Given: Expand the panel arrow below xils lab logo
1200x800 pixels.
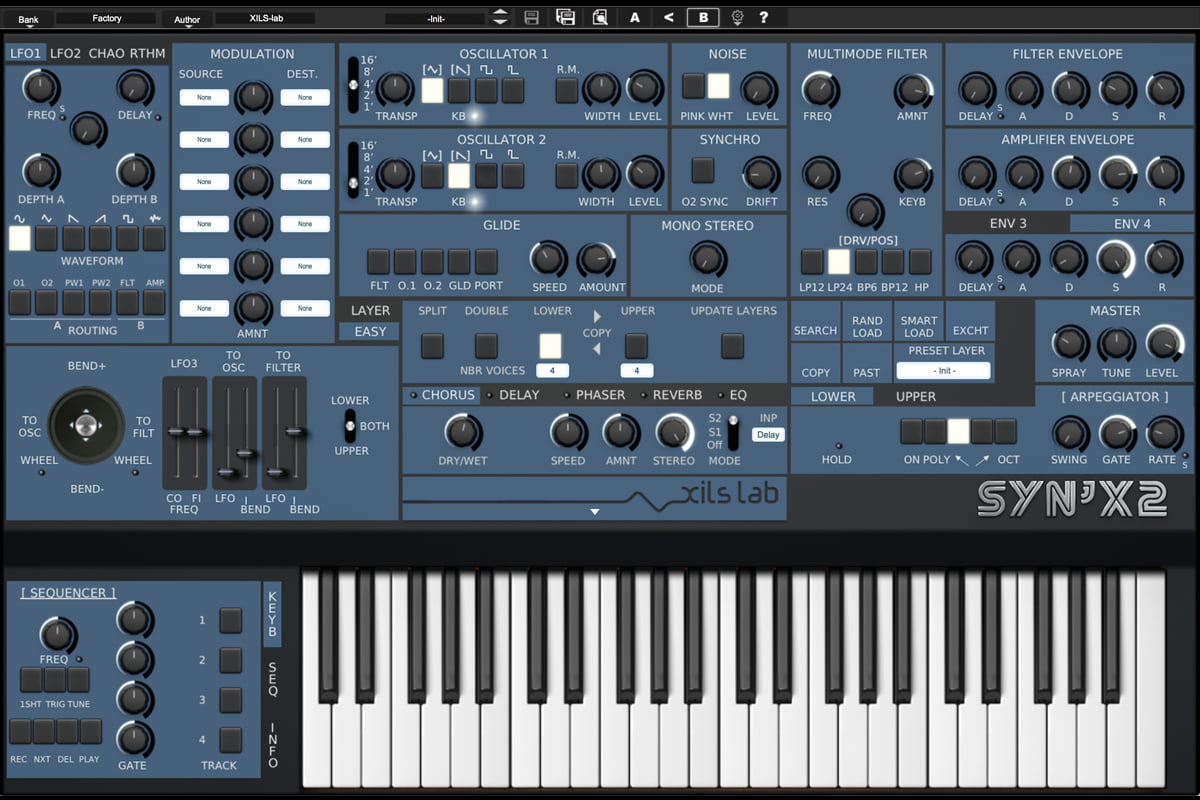Looking at the screenshot, I should pos(595,511).
